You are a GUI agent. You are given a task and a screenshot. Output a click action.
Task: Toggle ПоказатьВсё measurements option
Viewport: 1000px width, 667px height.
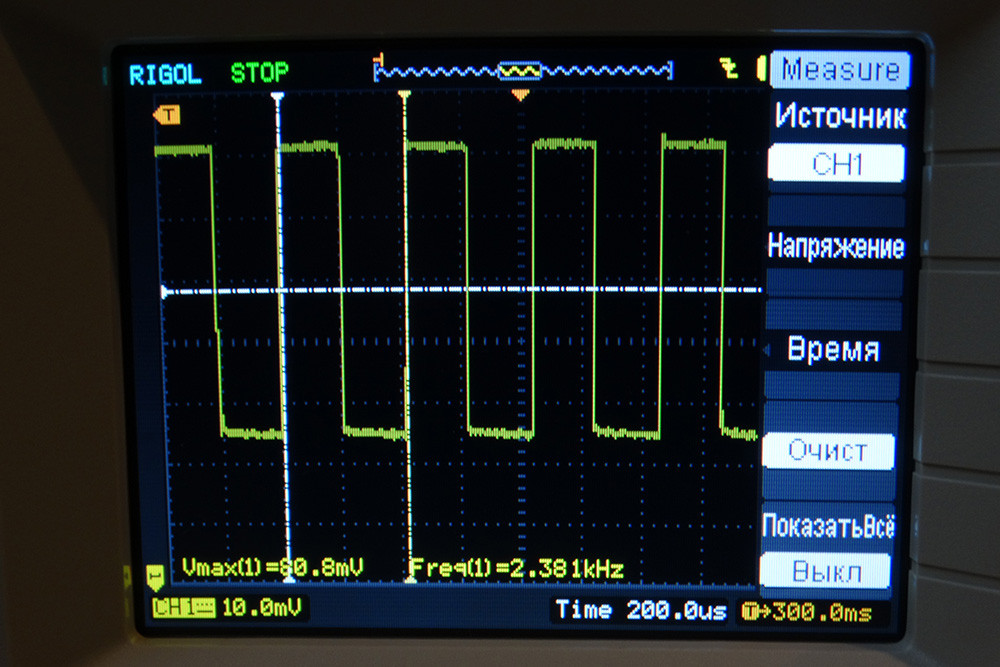coord(827,526)
